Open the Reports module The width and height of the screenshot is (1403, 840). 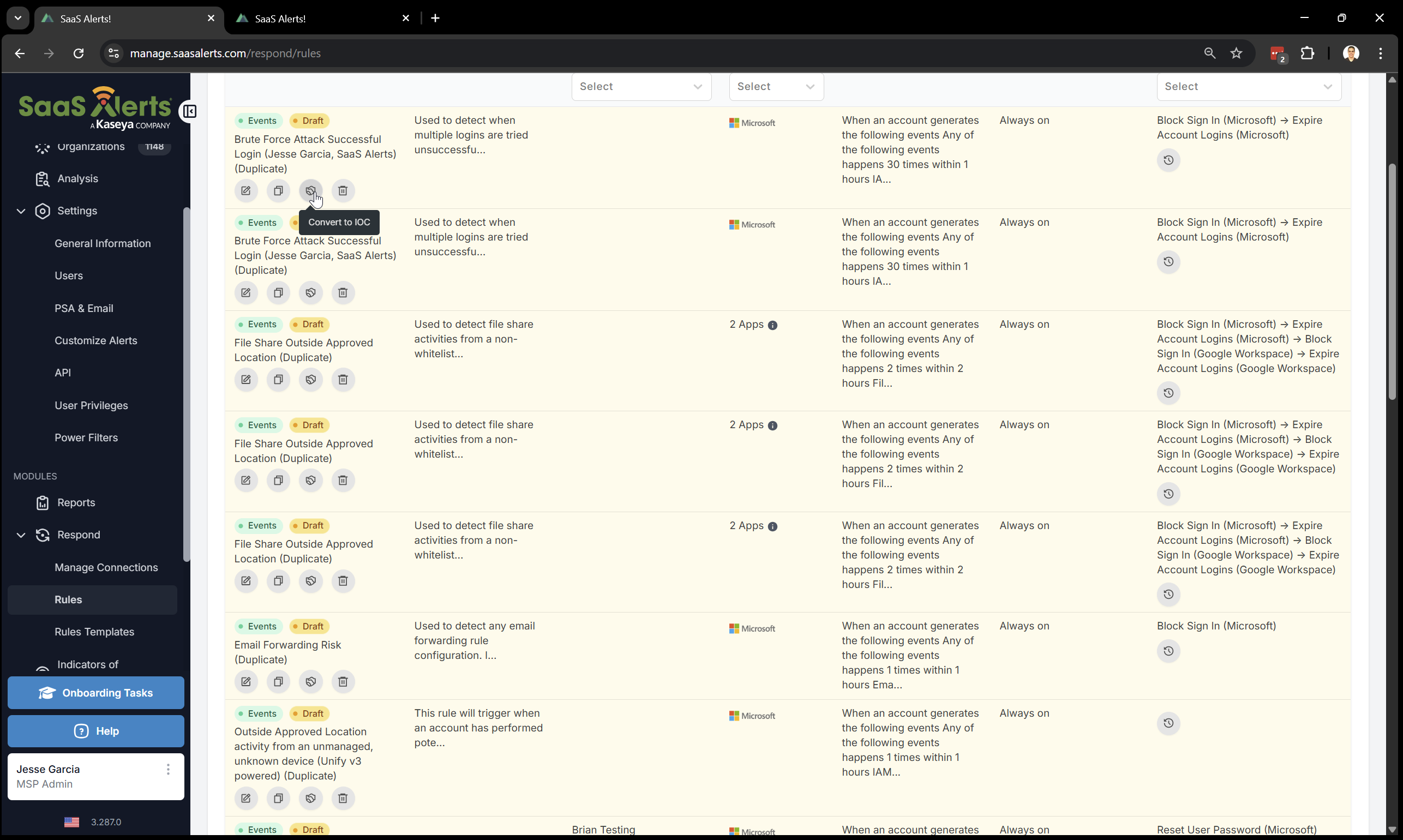(76, 503)
